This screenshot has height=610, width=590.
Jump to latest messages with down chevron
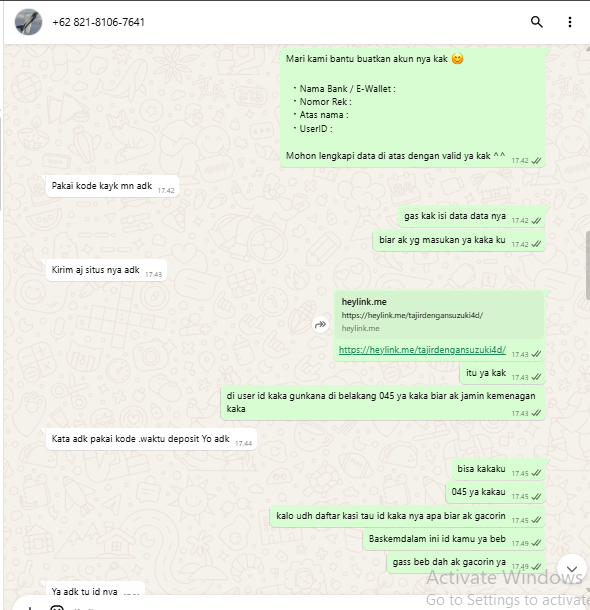click(572, 569)
